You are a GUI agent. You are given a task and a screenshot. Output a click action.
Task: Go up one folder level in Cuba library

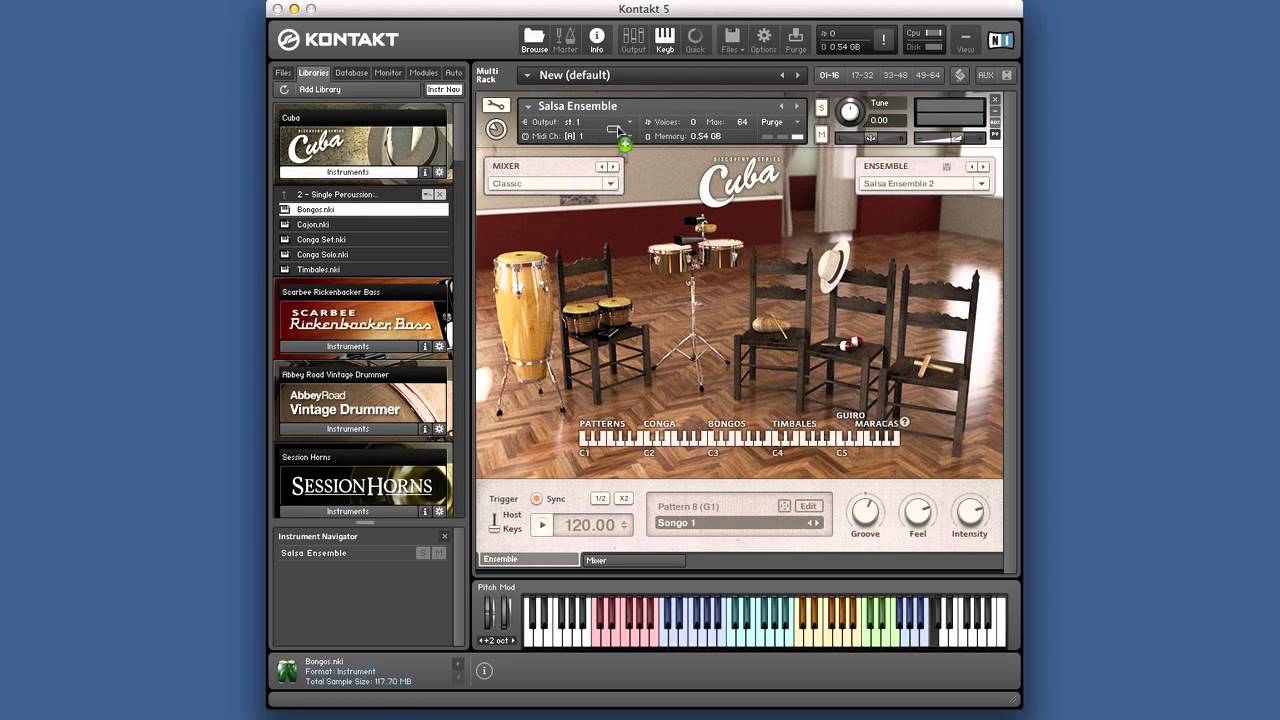[x=284, y=194]
